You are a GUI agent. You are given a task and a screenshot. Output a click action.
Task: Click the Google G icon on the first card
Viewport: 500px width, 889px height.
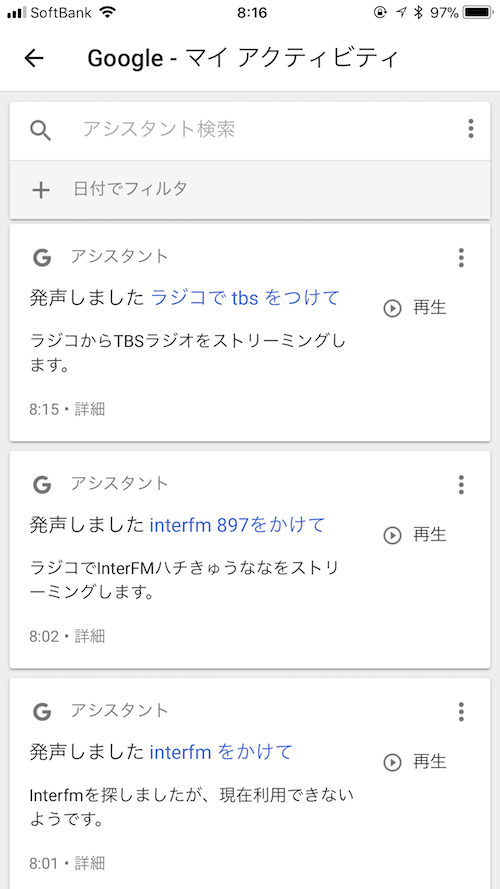(42, 258)
